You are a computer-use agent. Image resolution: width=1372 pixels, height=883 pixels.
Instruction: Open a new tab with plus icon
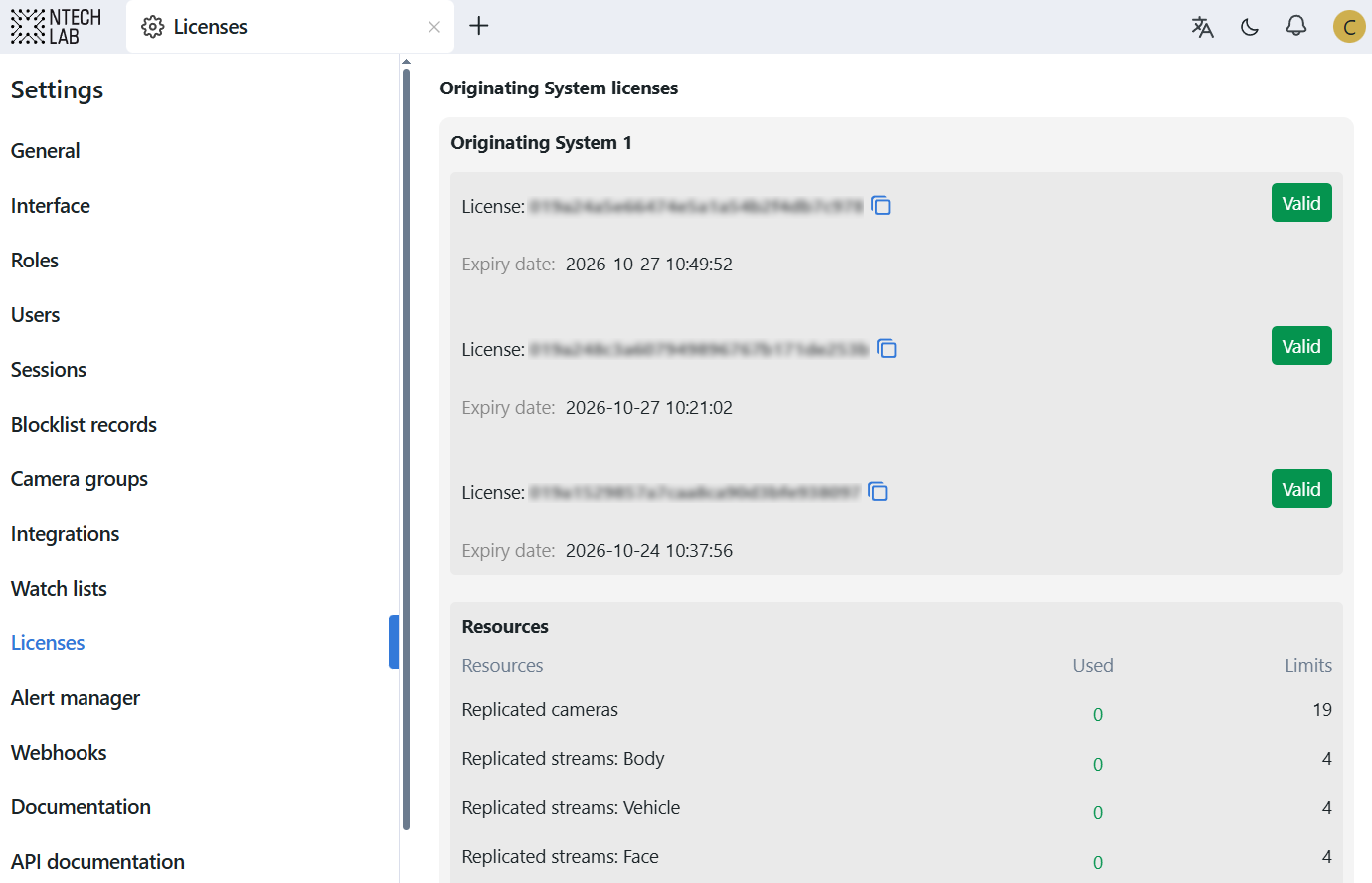point(479,26)
